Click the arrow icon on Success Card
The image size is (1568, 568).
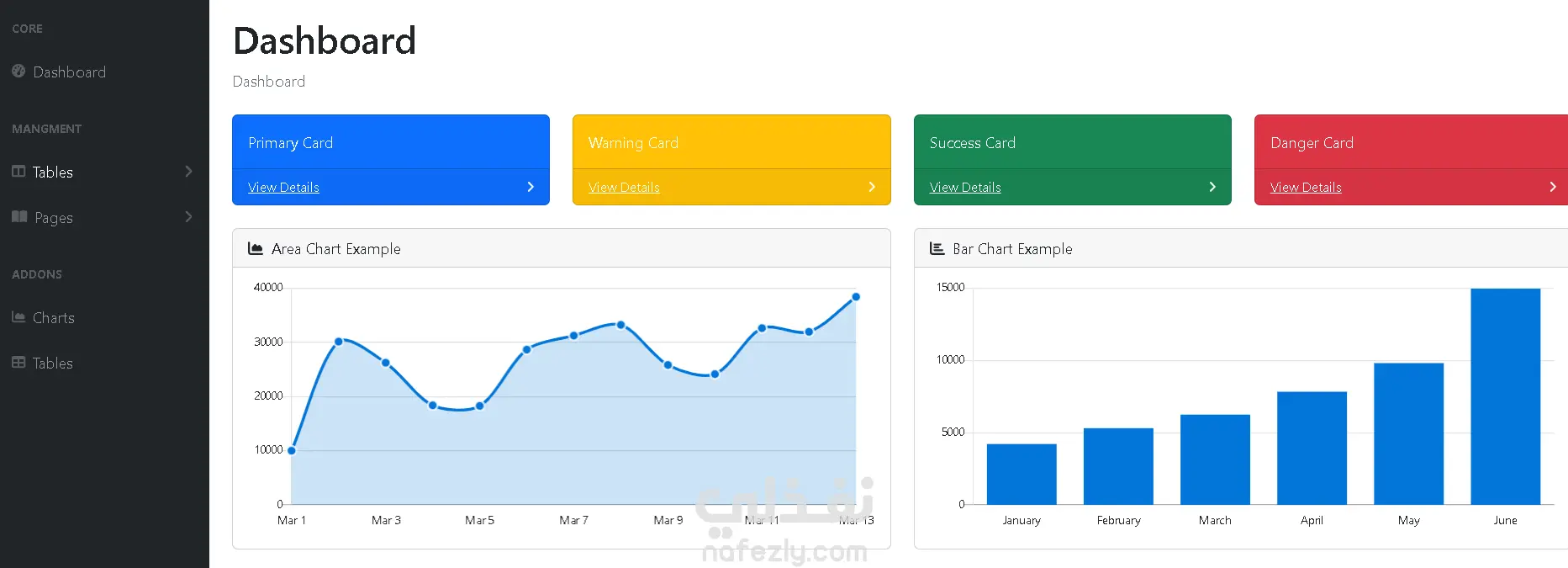(1212, 187)
